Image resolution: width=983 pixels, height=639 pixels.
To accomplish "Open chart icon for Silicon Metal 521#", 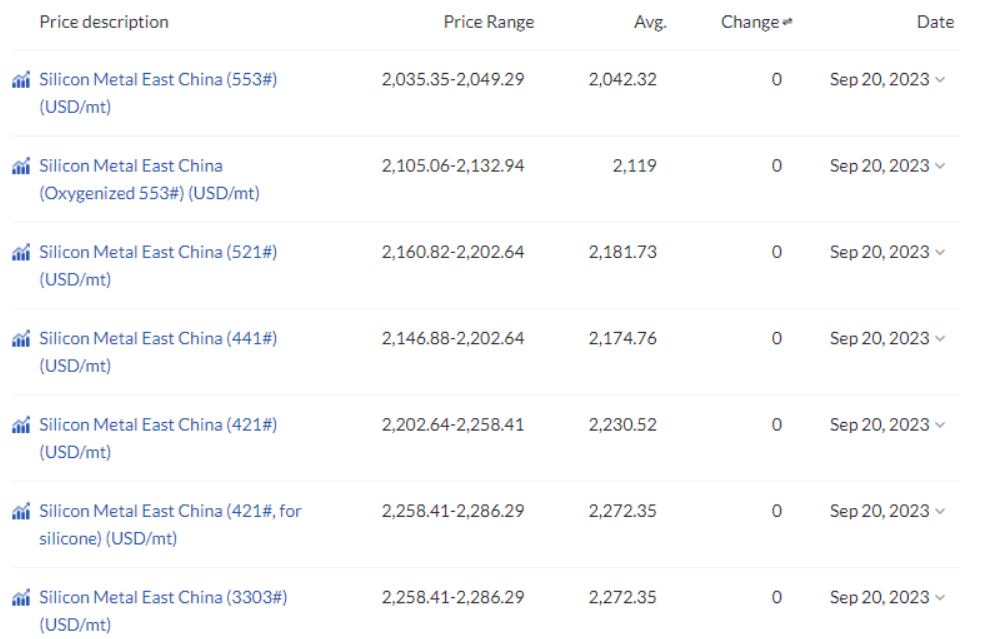I will 21,253.
